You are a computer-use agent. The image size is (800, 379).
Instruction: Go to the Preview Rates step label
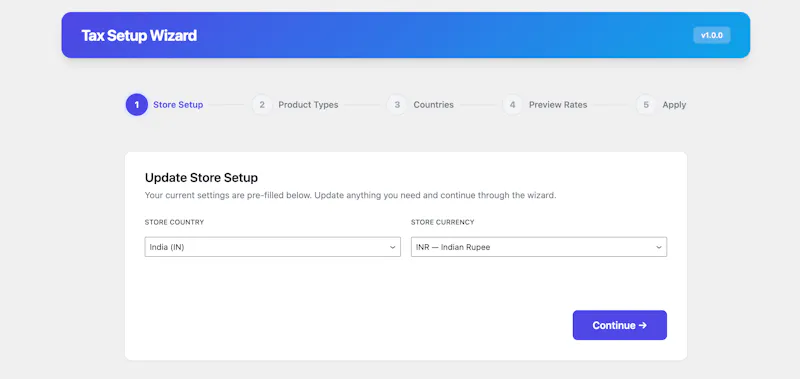coord(558,105)
